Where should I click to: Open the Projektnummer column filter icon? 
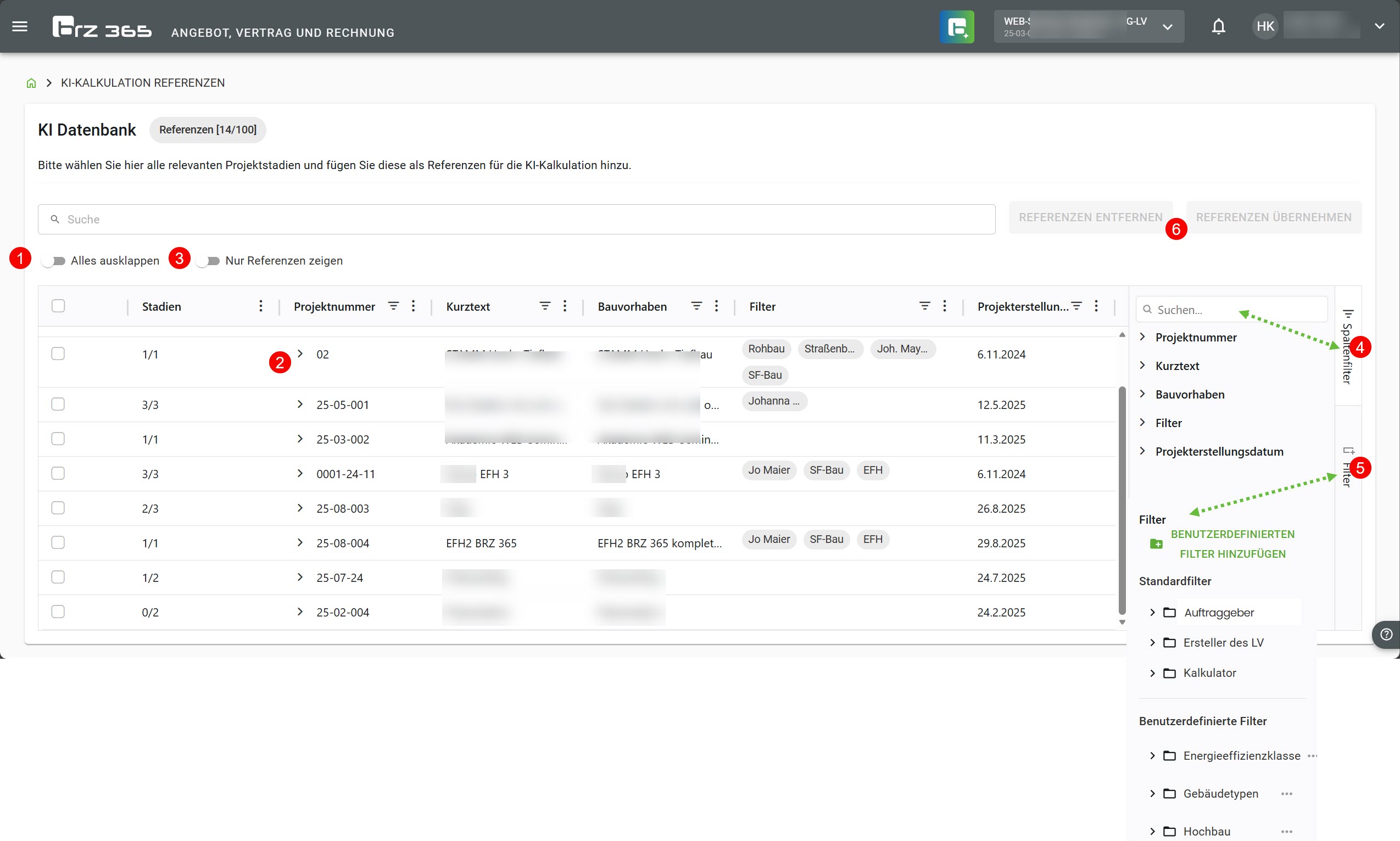(393, 306)
